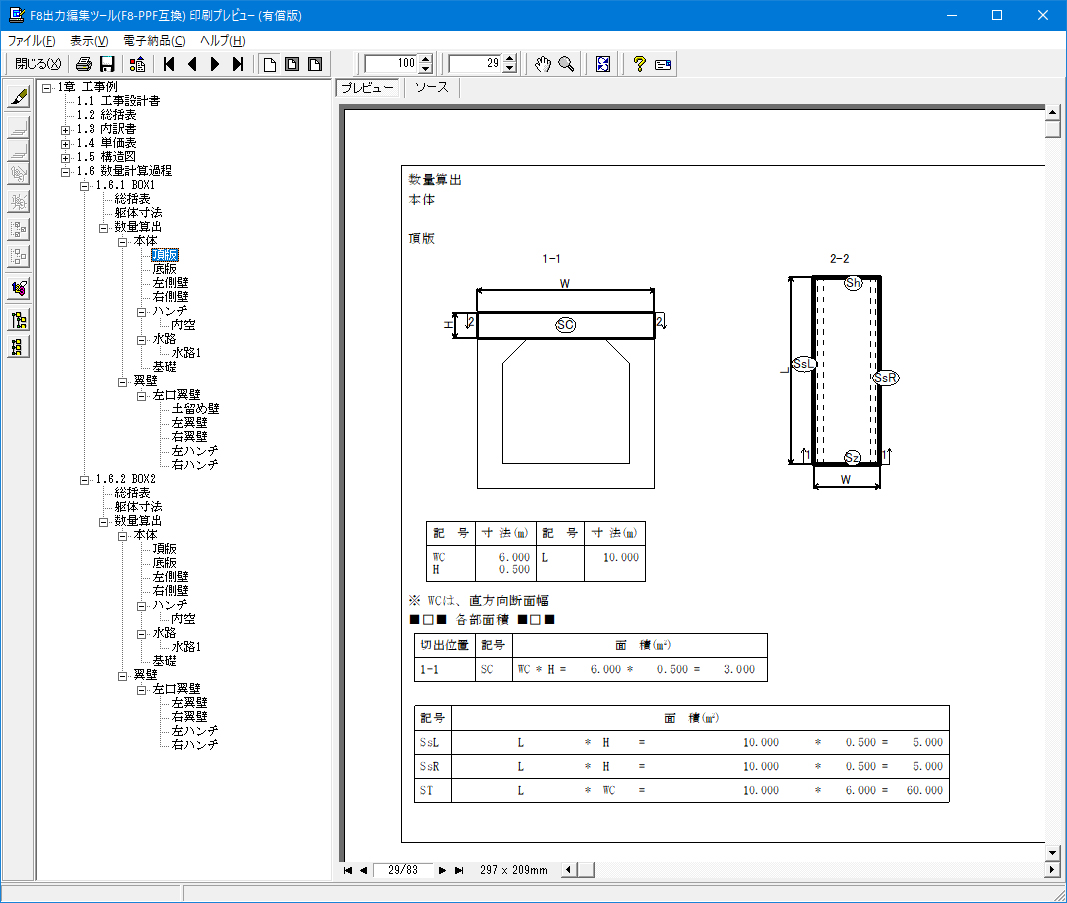The height and width of the screenshot is (903, 1067).
Task: Jump to last page toolbar arrow
Action: tap(237, 64)
